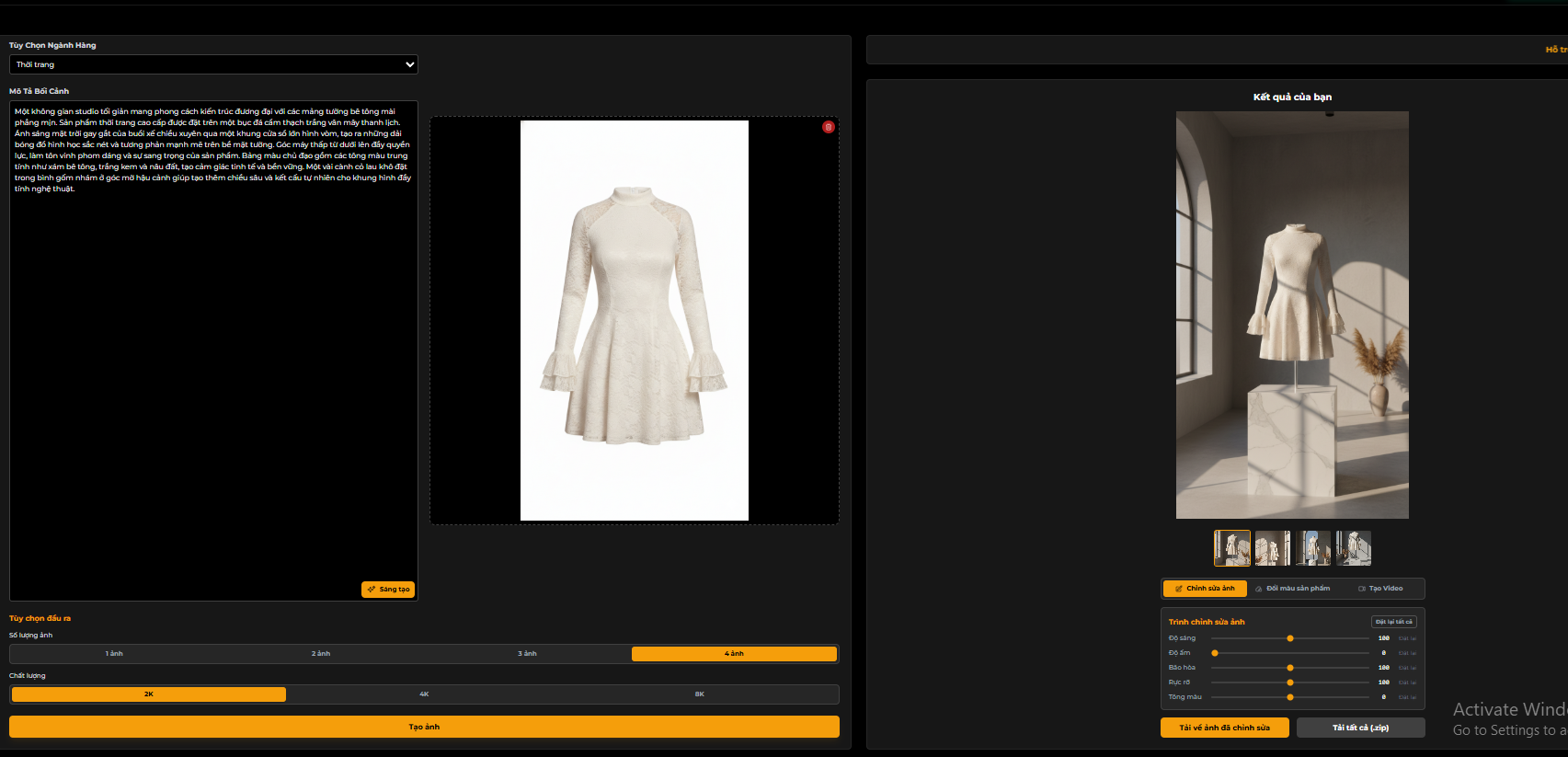
Task: Click inside the scene description text area
Action: click(x=213, y=368)
